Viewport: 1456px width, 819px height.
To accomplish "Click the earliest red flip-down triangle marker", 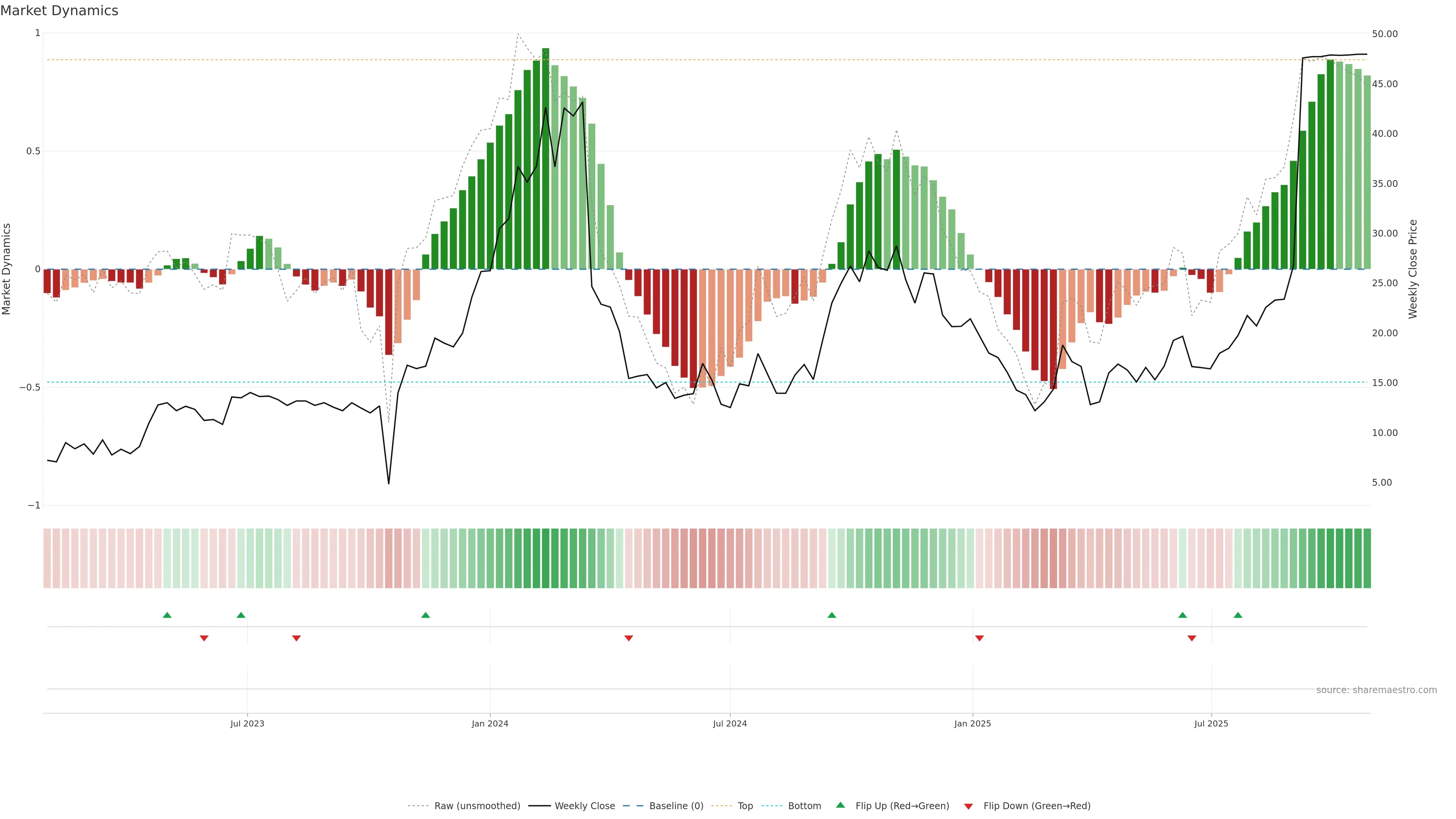I will [204, 638].
